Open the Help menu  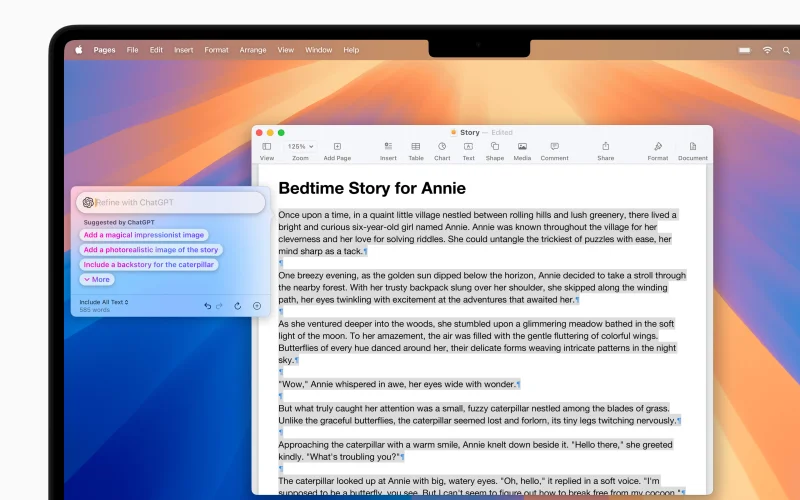click(x=351, y=50)
